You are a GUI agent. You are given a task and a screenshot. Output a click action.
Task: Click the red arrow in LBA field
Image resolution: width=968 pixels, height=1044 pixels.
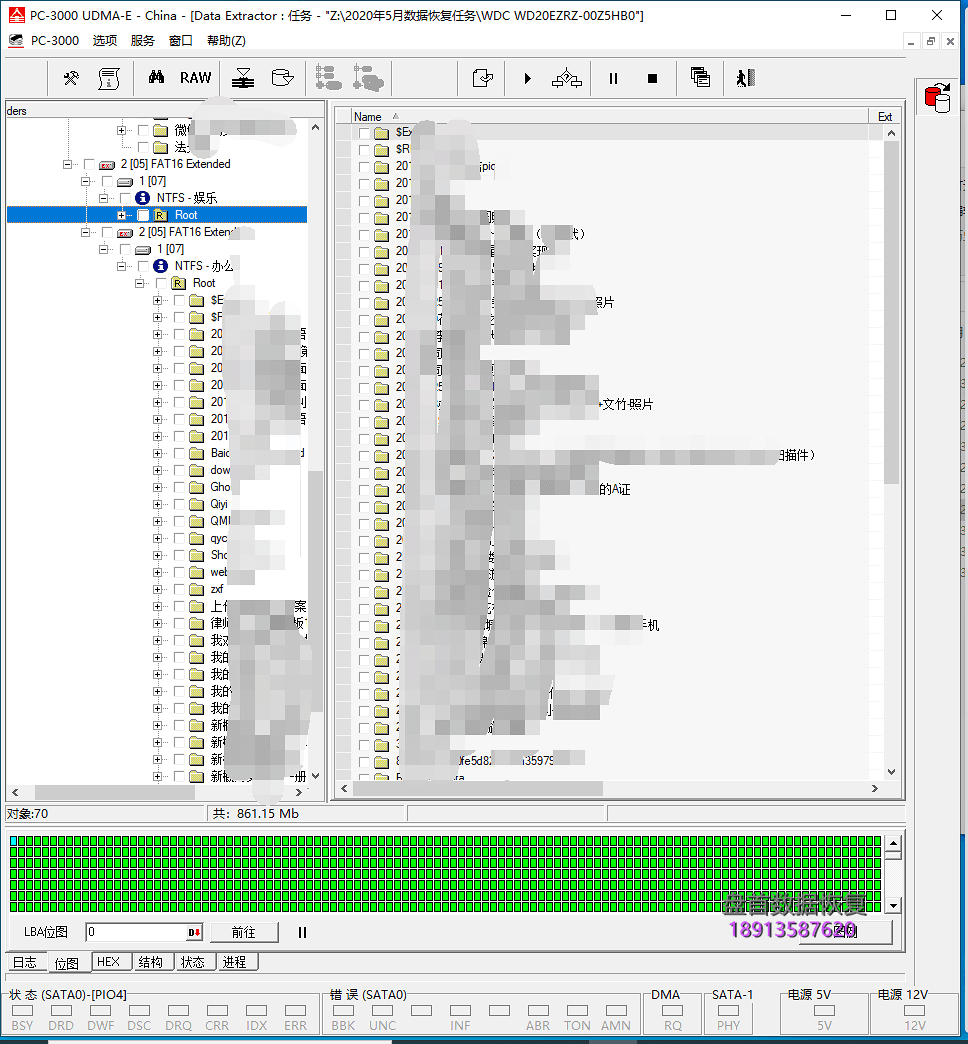[x=194, y=932]
